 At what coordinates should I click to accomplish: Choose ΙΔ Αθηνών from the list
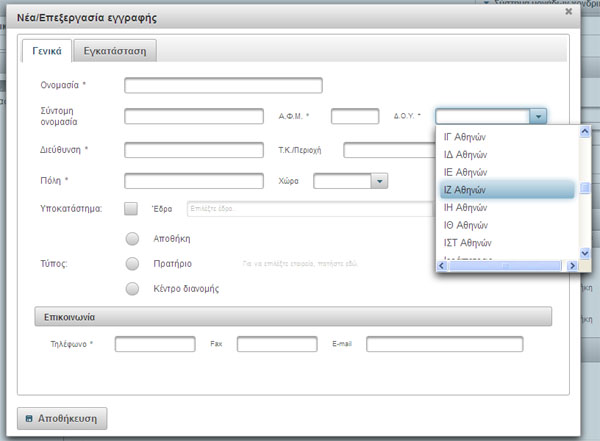[507, 155]
